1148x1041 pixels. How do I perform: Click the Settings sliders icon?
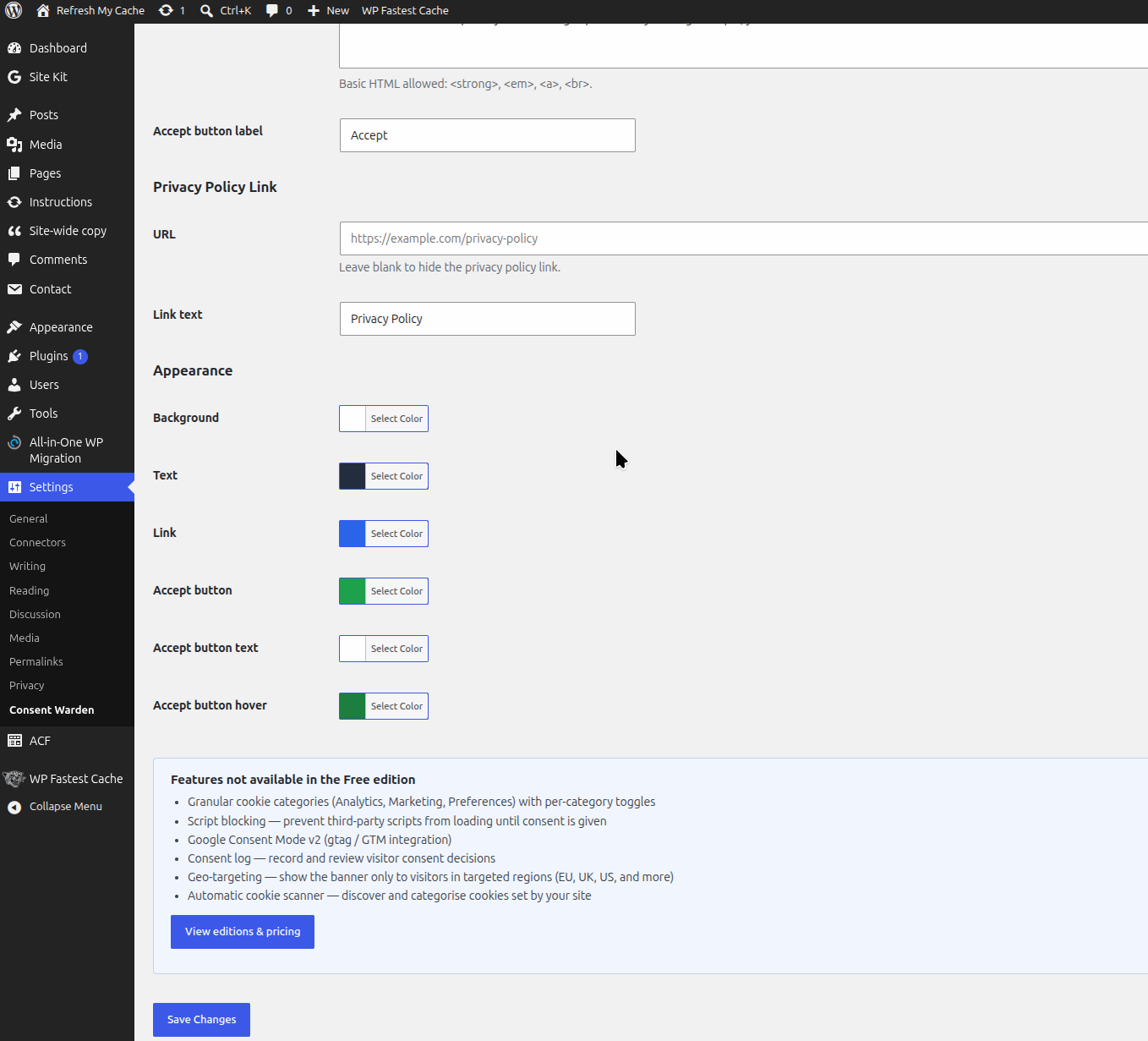14,487
